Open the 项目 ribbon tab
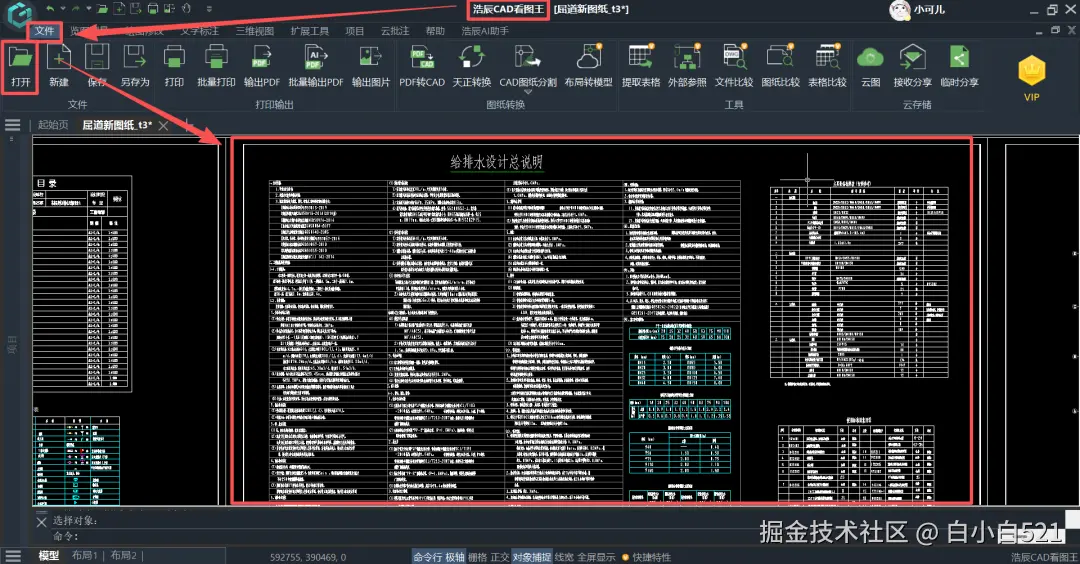The width and height of the screenshot is (1080, 564). point(355,31)
